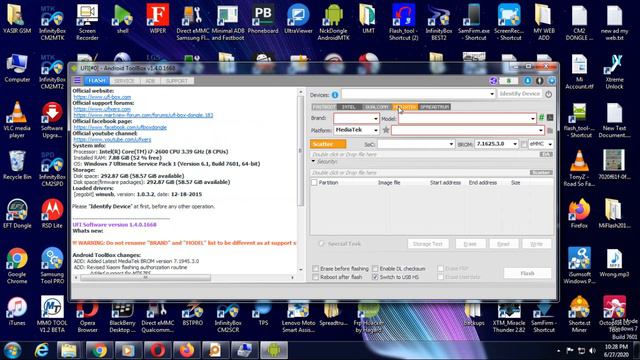Open the official Facebook page link
Viewport: 640px width, 360px height.
click(120, 127)
